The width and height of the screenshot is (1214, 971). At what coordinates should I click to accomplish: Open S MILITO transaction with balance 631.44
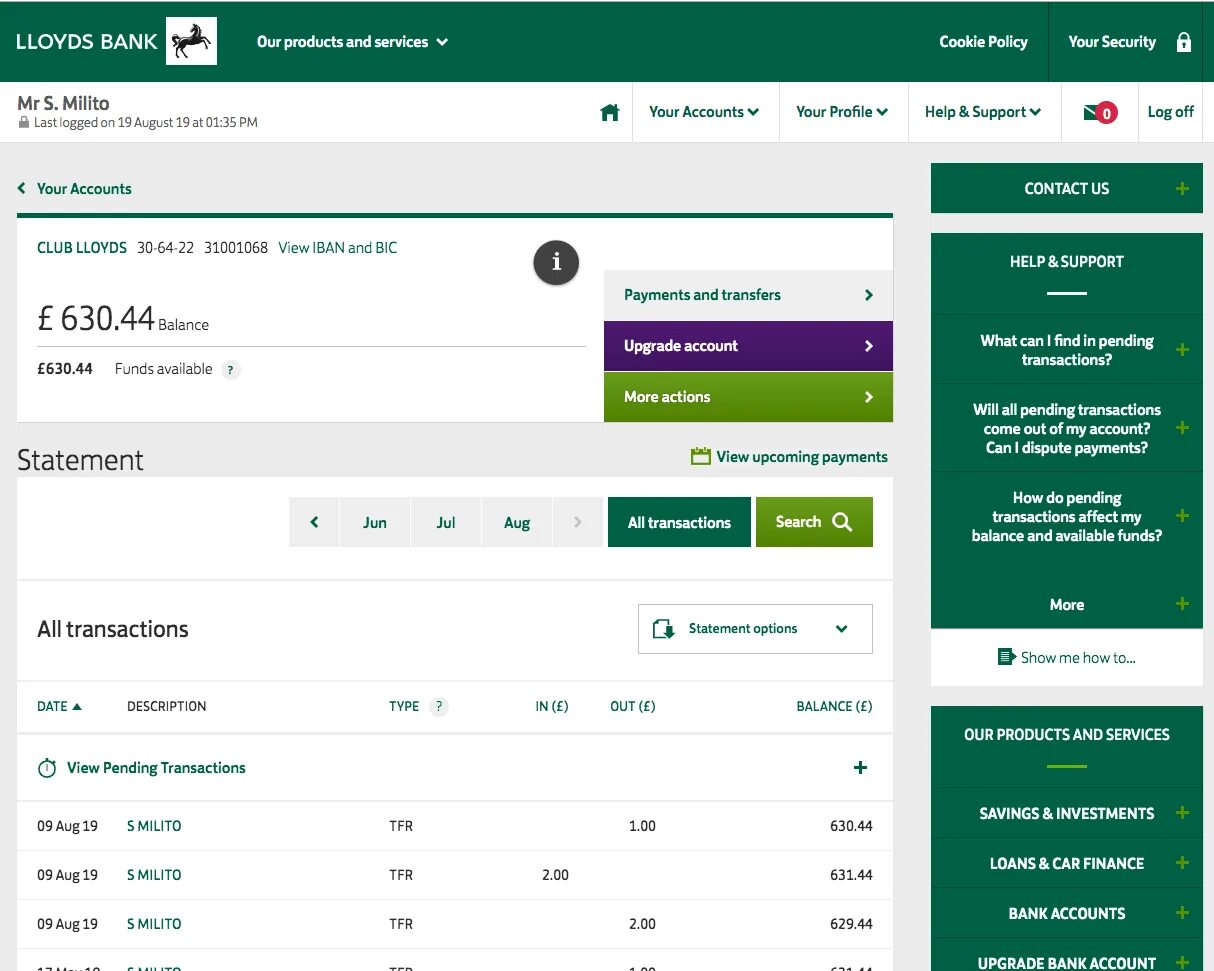(x=154, y=875)
